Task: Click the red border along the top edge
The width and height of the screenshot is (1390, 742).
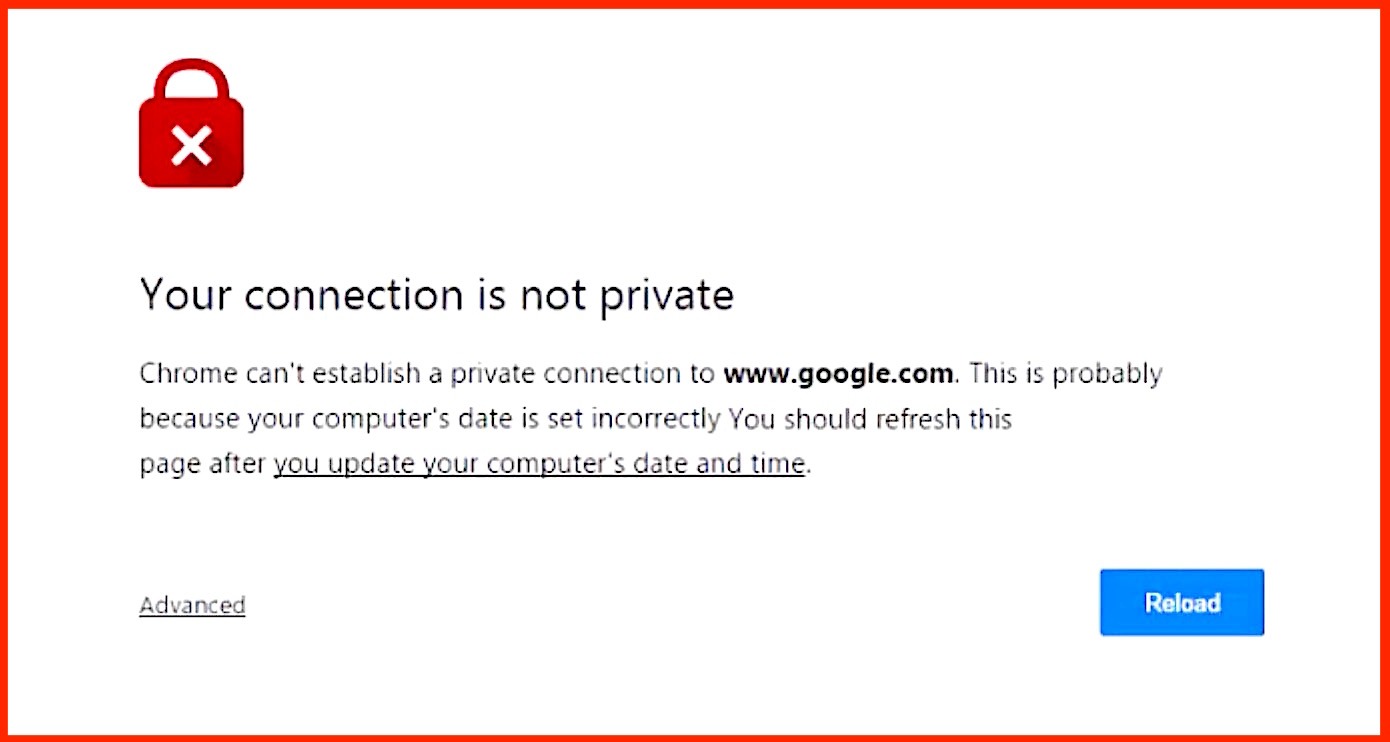Action: point(695,4)
